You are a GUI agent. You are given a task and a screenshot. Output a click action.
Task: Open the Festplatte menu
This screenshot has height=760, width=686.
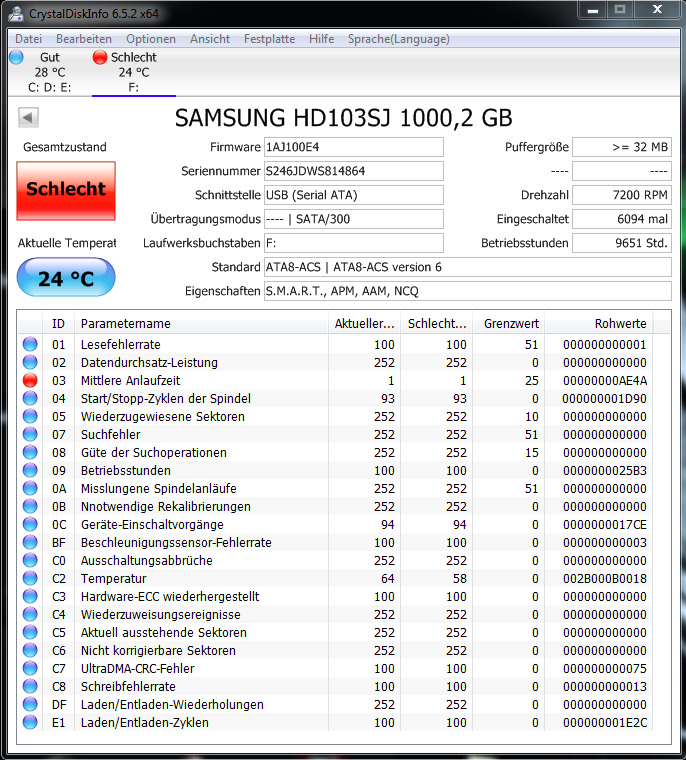click(270, 39)
